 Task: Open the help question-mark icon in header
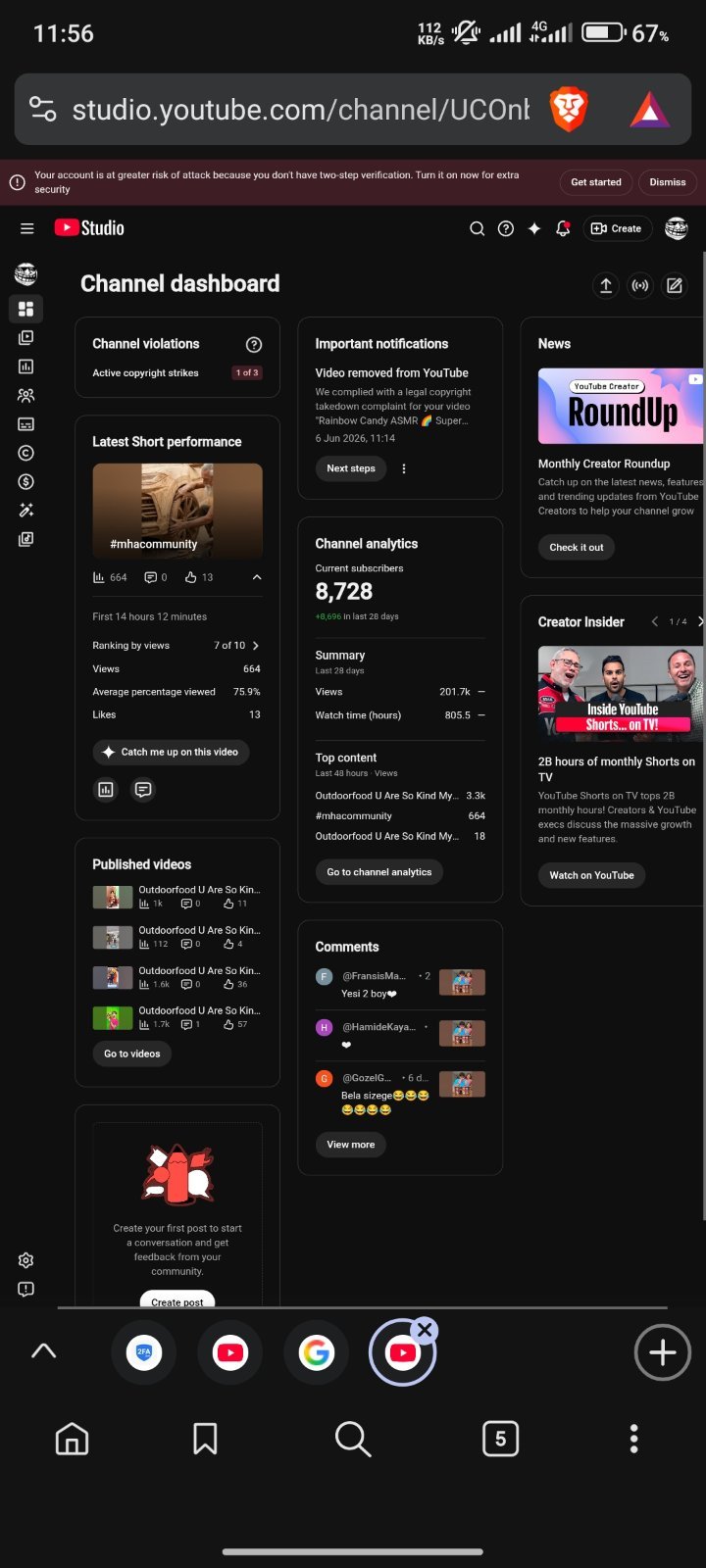pos(506,228)
